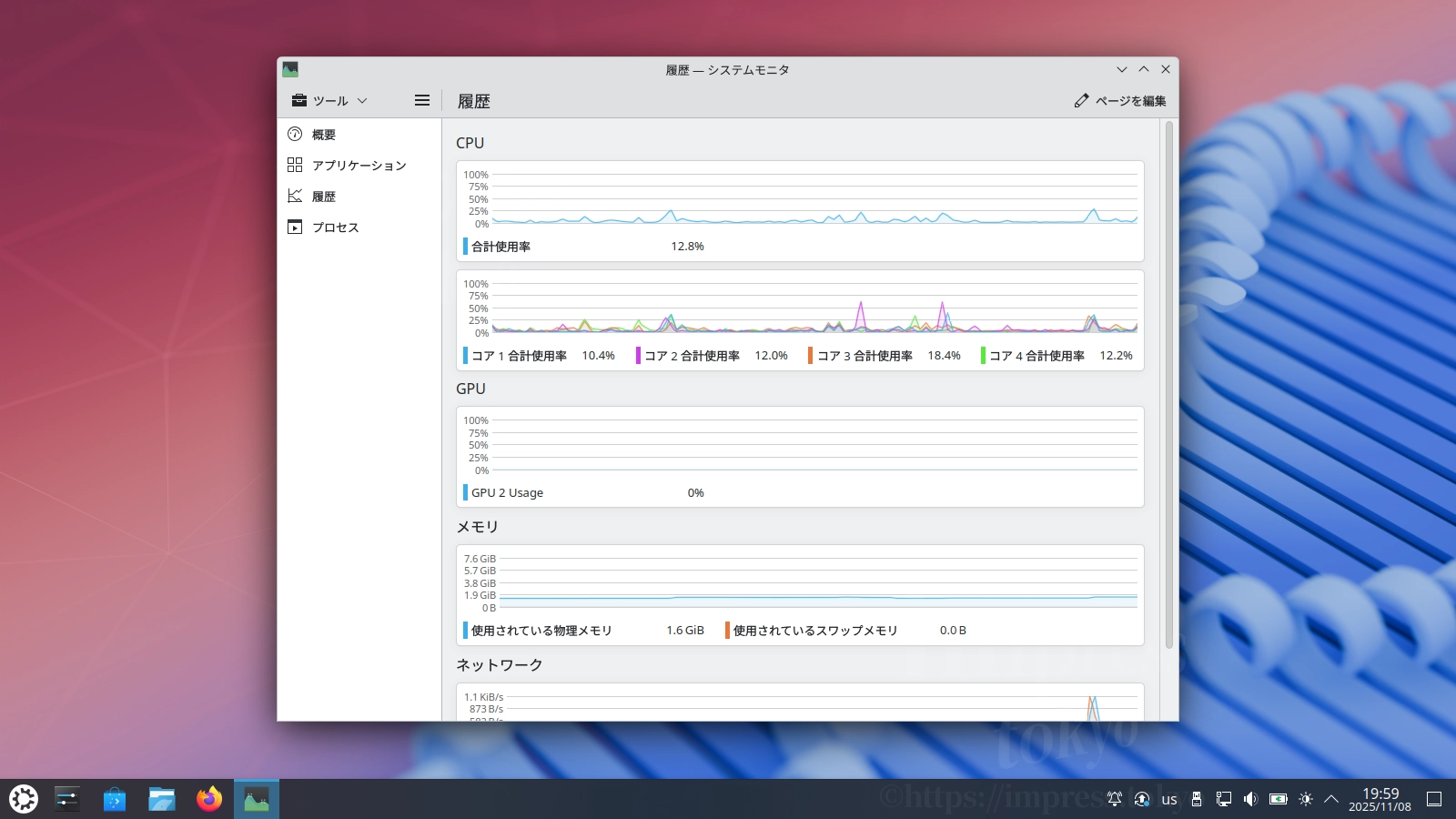Image resolution: width=1456 pixels, height=819 pixels.
Task: Click the network traffic graph
Action: (x=800, y=705)
